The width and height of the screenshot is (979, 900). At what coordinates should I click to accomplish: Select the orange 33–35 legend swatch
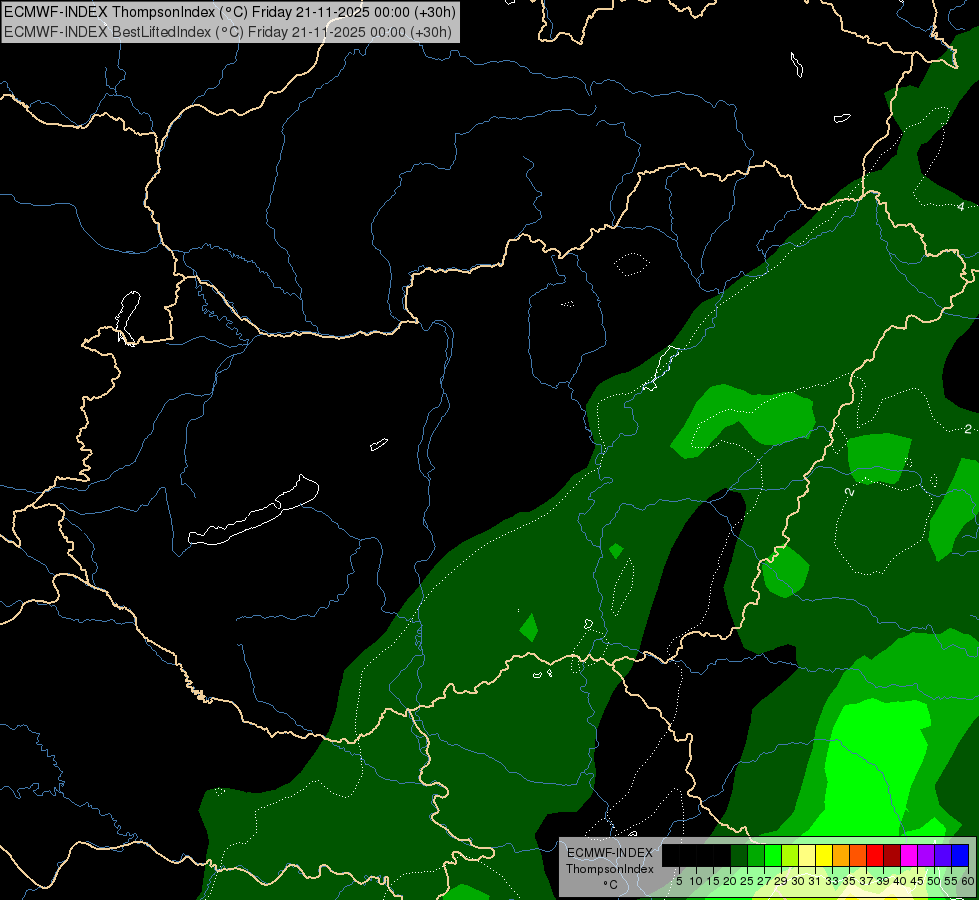click(841, 855)
